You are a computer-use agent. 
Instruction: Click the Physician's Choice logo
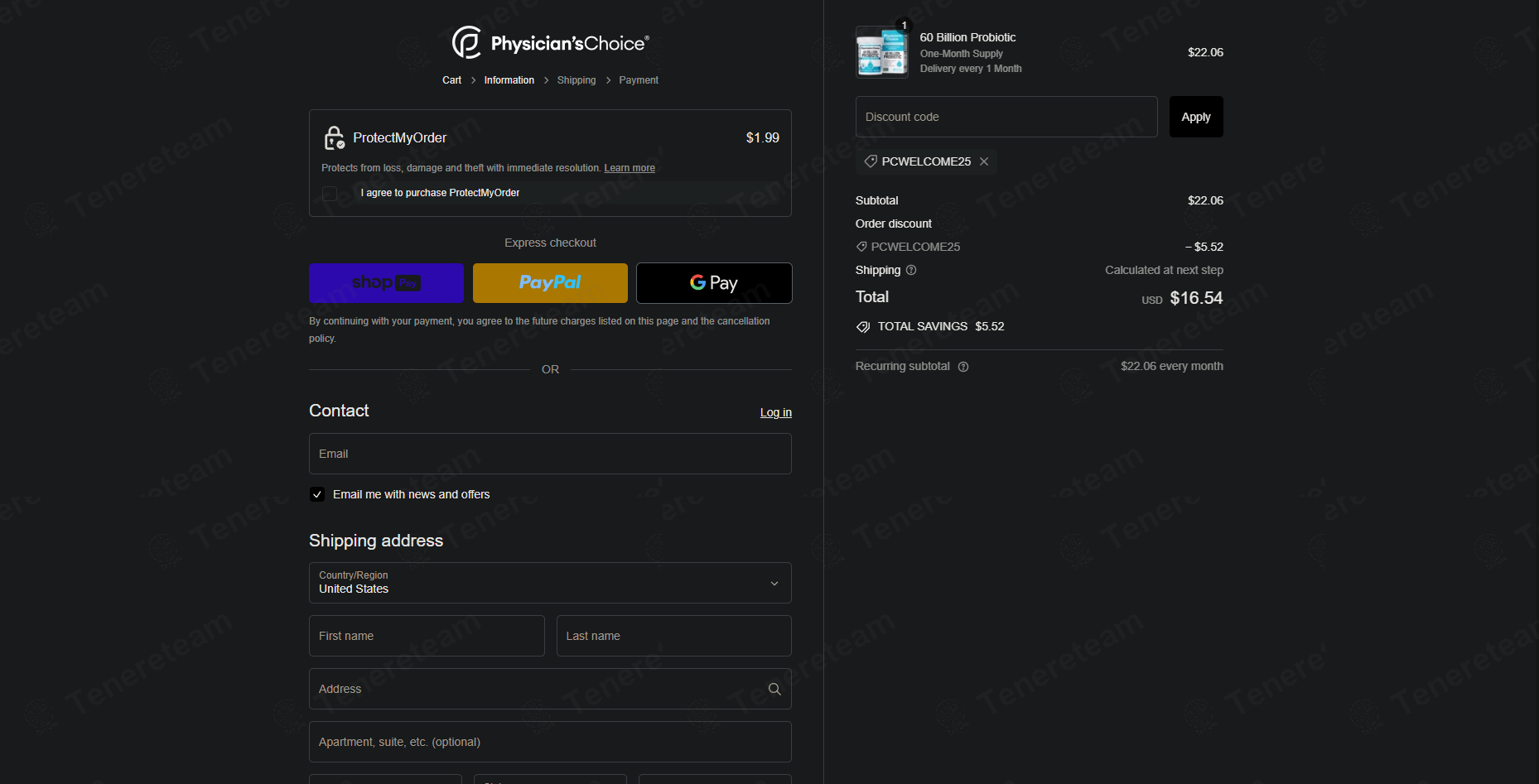(x=550, y=42)
